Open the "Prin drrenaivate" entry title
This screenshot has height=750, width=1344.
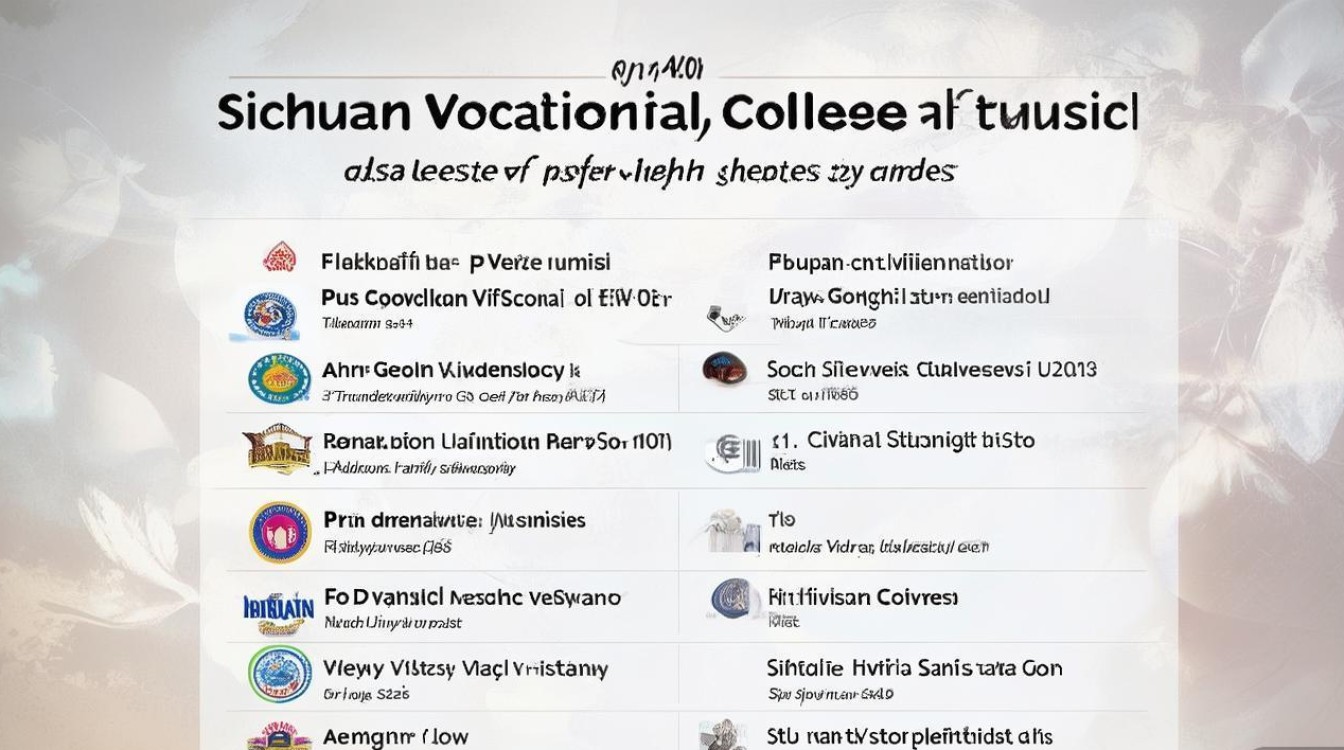[x=454, y=520]
